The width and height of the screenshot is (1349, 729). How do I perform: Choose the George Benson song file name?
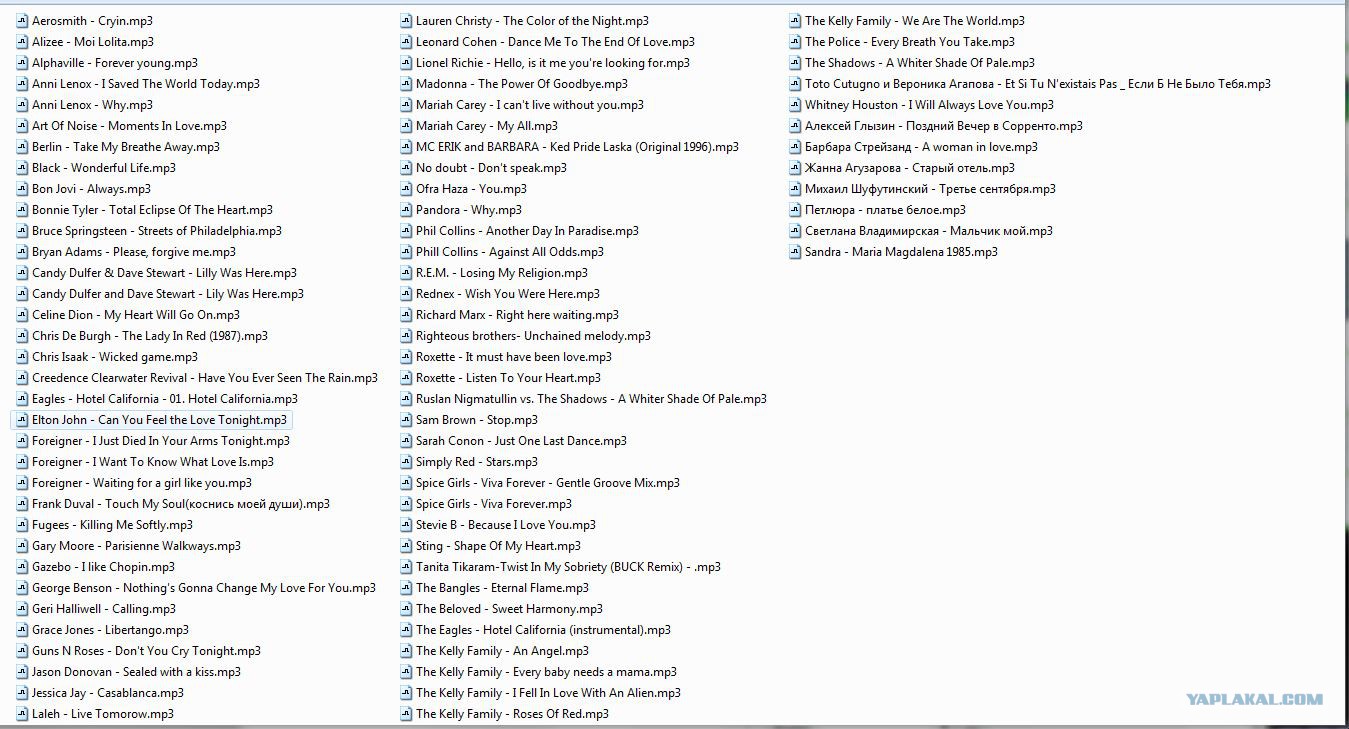point(204,588)
